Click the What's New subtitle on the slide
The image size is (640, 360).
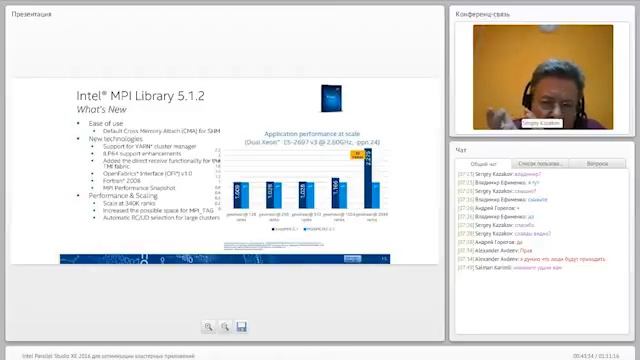tap(102, 109)
